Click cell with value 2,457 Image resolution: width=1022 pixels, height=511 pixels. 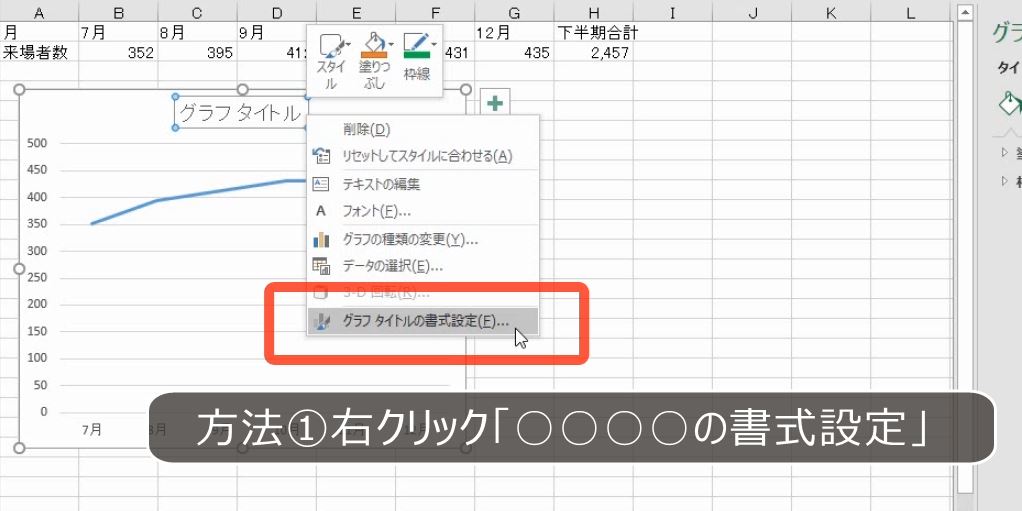[593, 53]
